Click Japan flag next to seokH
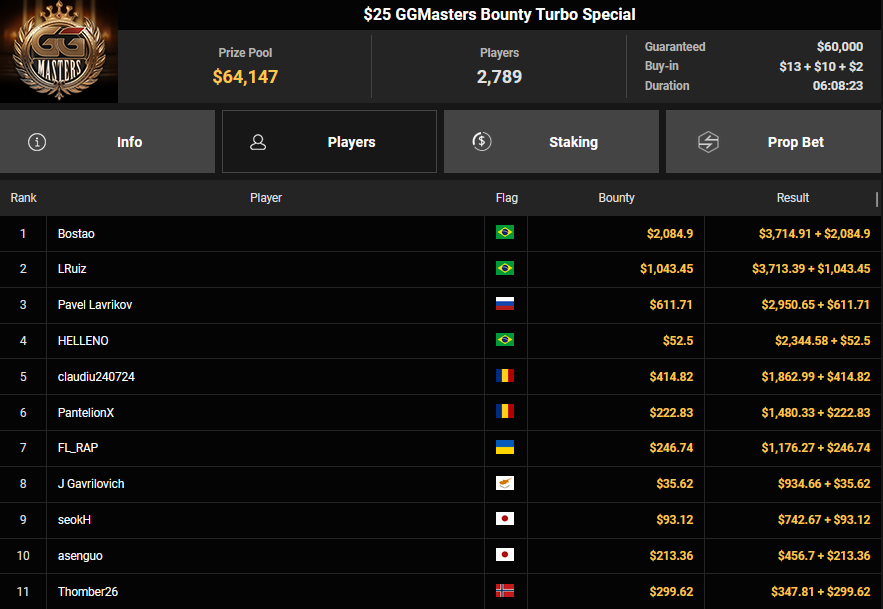 [x=505, y=520]
